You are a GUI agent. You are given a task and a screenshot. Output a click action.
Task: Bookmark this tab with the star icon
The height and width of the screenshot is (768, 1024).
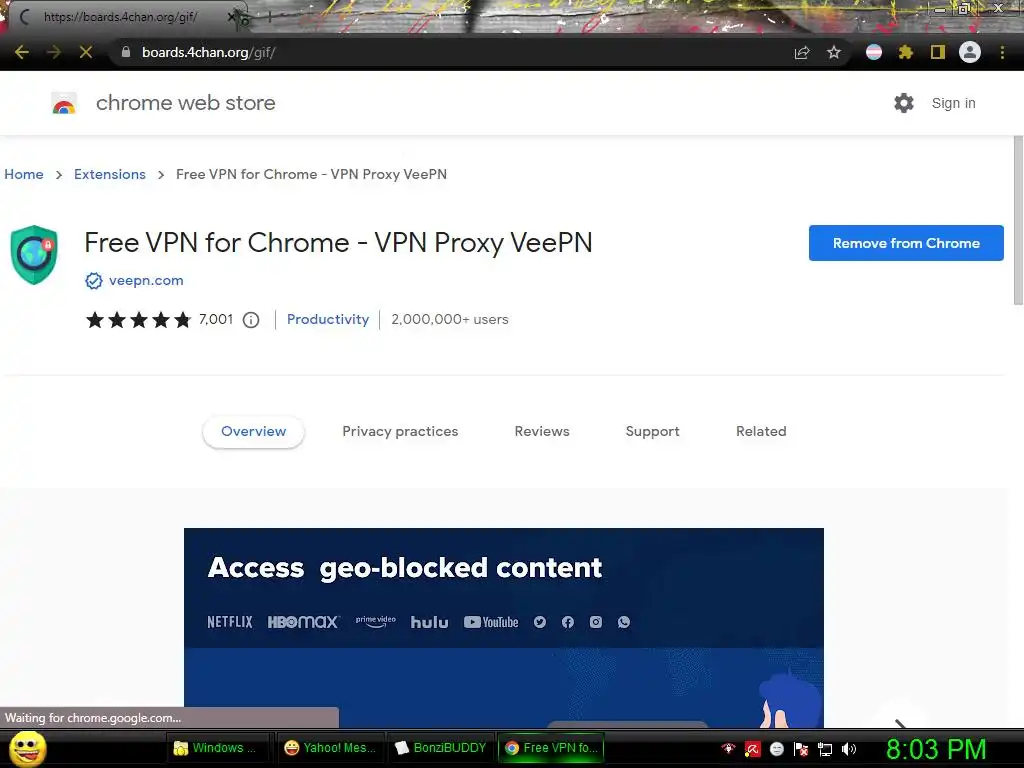click(834, 52)
